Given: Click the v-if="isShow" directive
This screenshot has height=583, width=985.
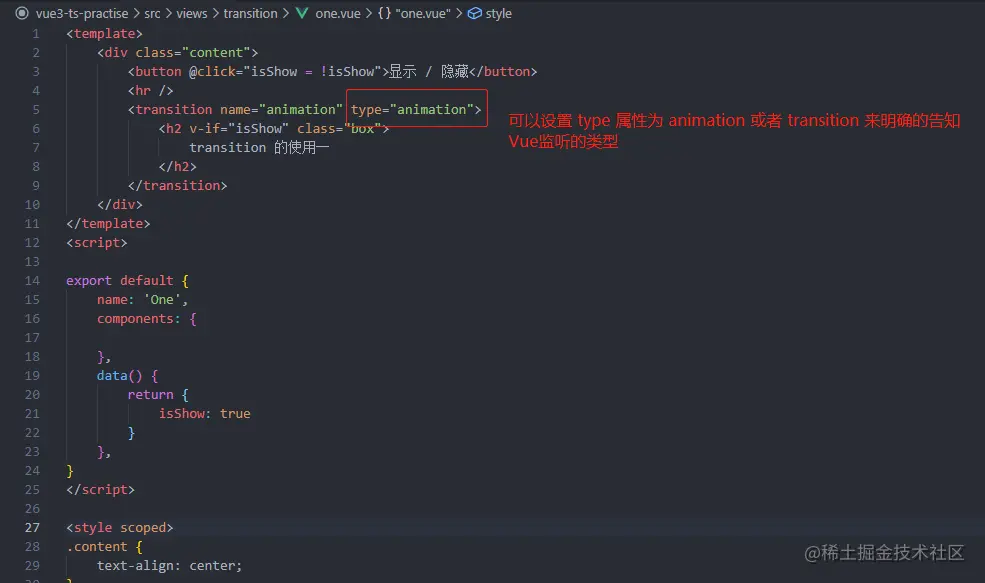Looking at the screenshot, I should [239, 129].
